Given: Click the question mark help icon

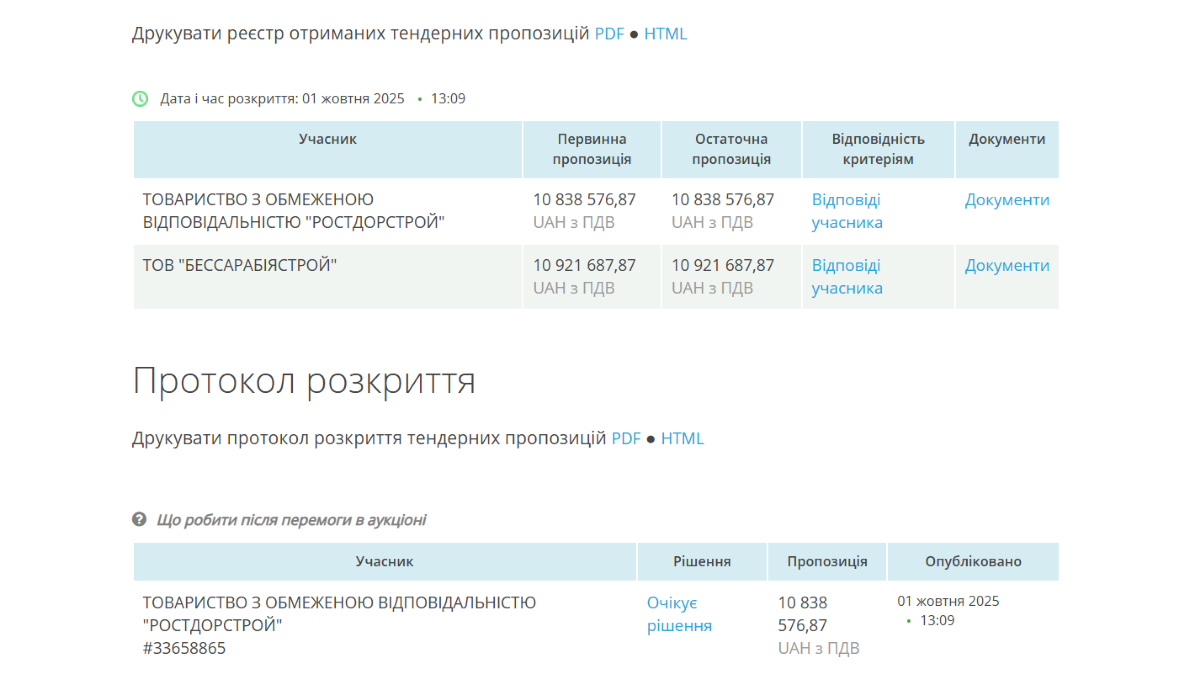Looking at the screenshot, I should pos(140,520).
